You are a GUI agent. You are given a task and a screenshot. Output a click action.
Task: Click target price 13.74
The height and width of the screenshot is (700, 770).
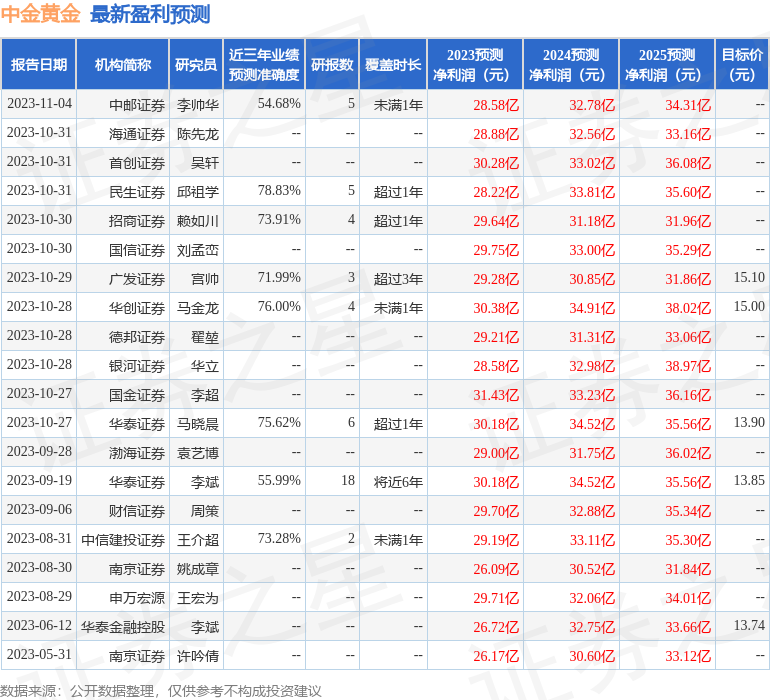[x=749, y=625]
